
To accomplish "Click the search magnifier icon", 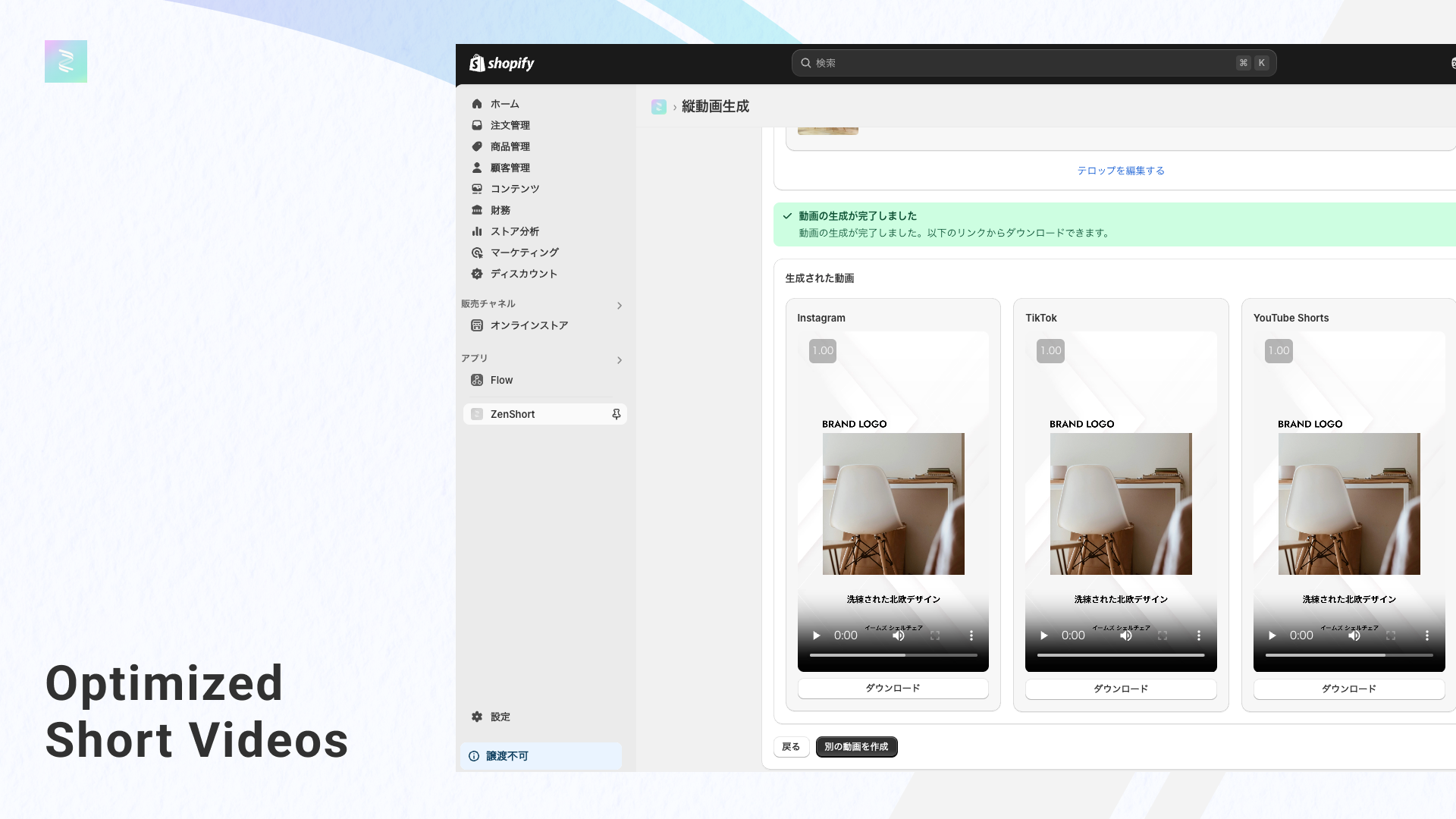I will 805,63.
